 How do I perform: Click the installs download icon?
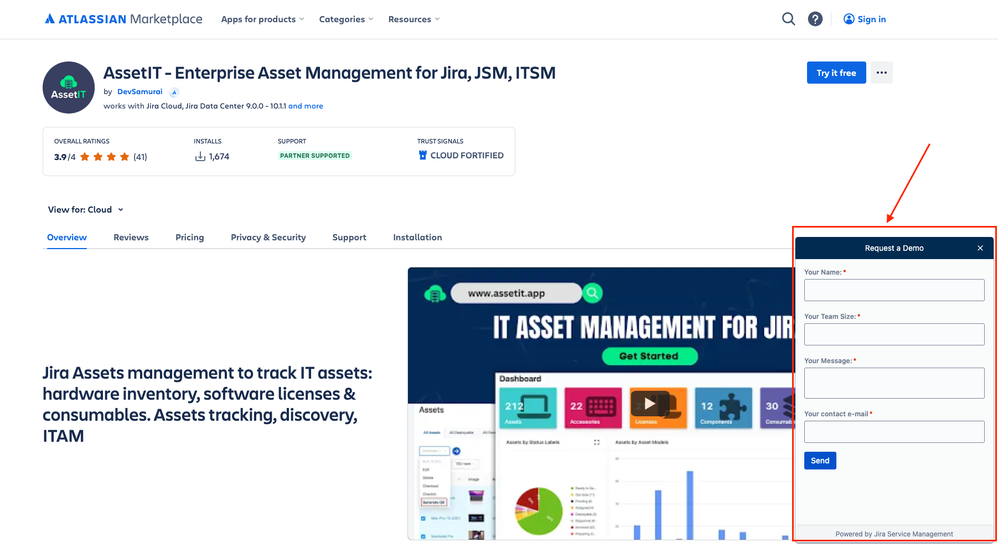tap(200, 157)
